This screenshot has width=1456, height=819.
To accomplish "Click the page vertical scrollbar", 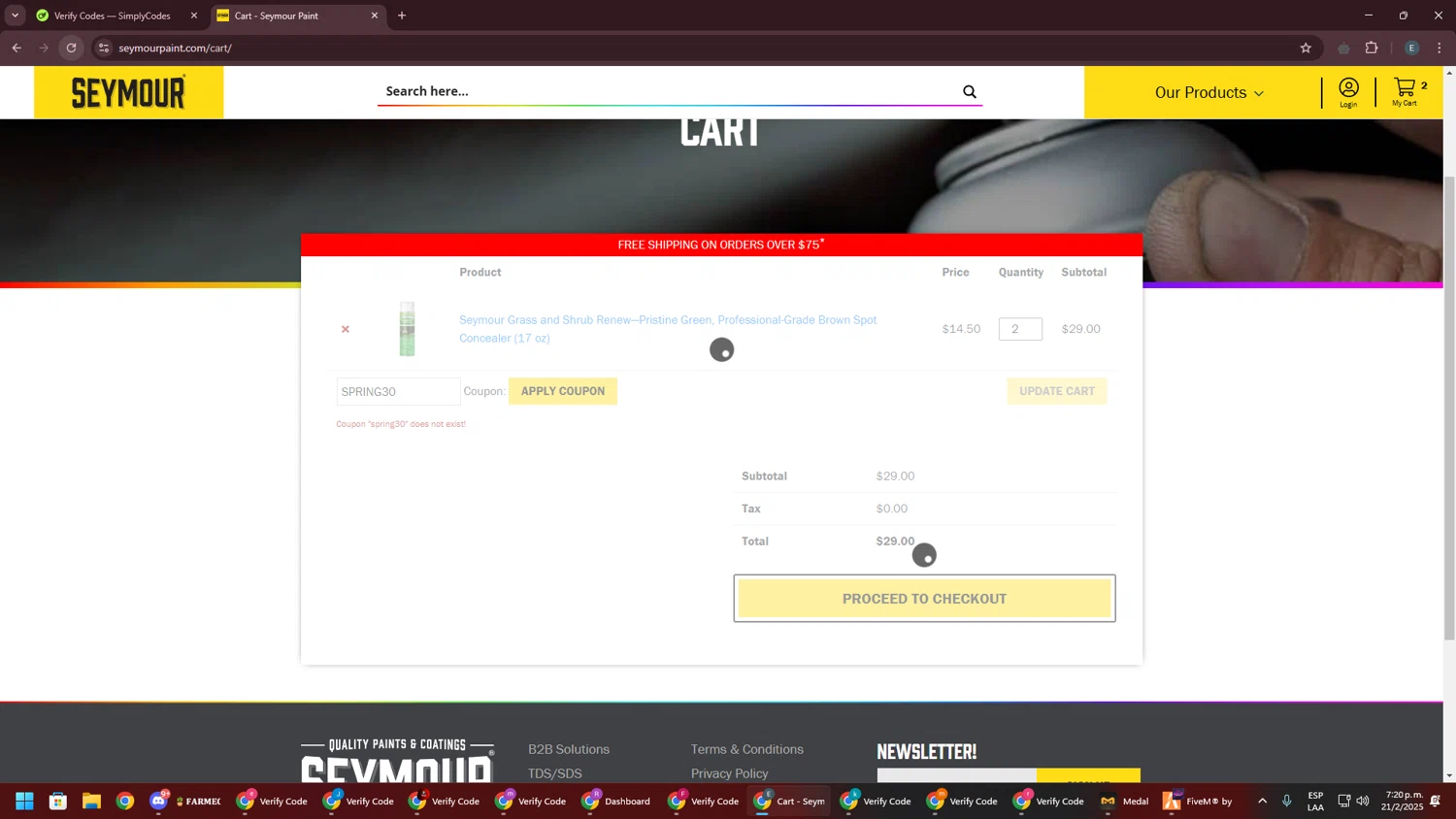I will click(1449, 408).
